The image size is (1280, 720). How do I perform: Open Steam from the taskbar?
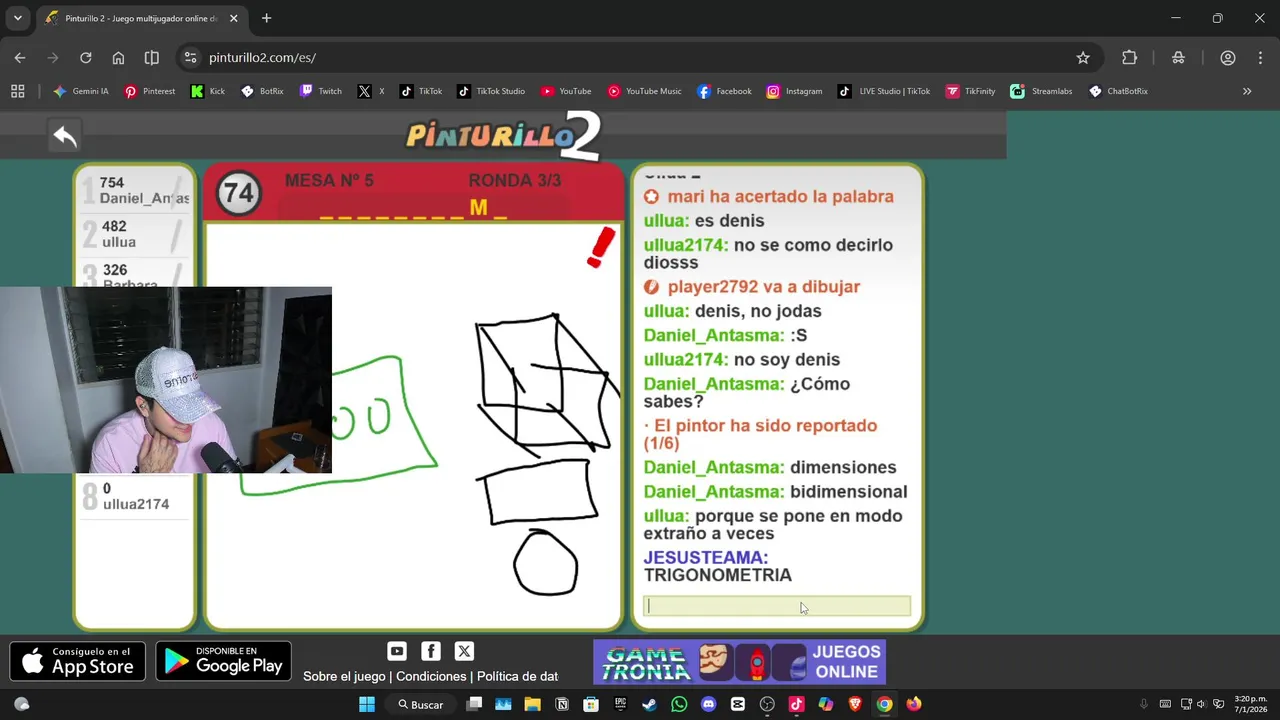649,704
